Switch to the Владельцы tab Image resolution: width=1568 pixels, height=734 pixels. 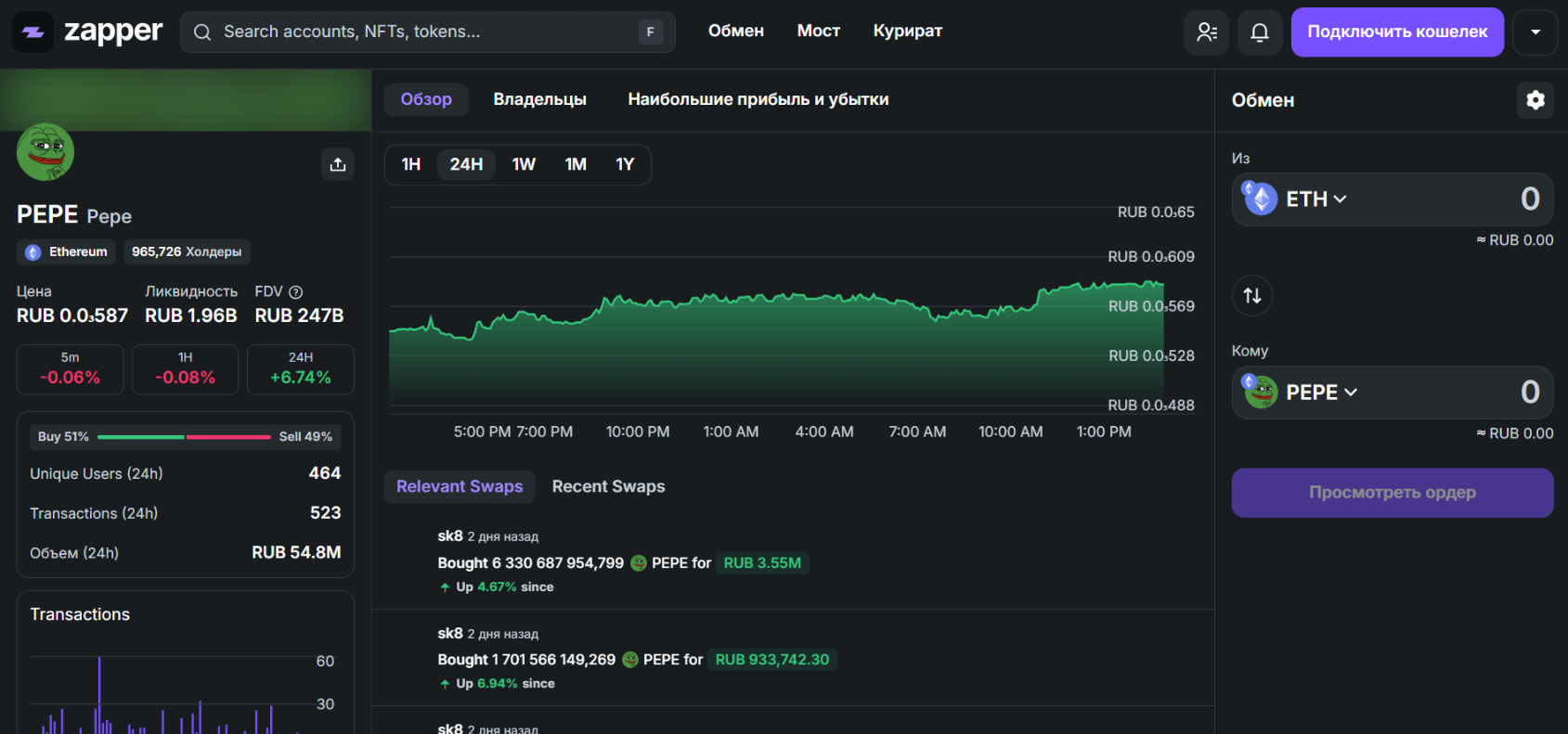pos(539,99)
